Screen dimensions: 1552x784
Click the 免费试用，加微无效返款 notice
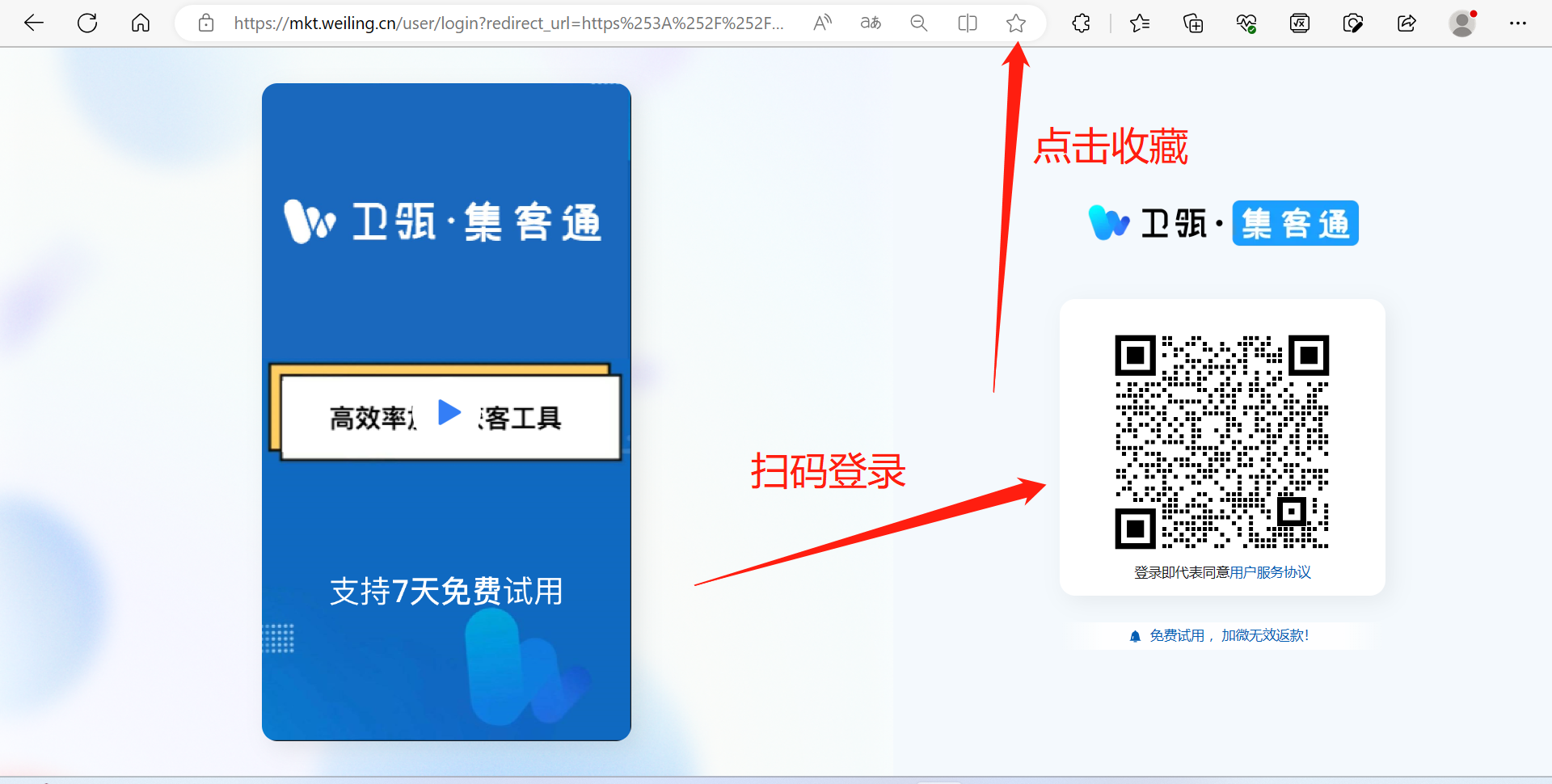[1229, 635]
